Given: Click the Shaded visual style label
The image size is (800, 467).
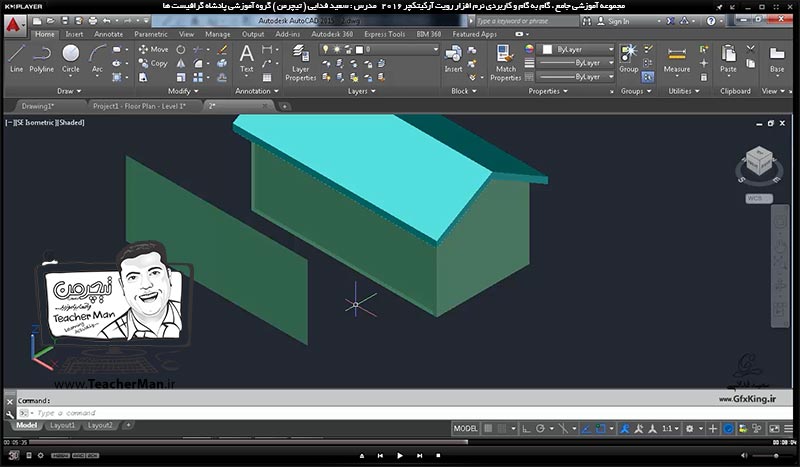Looking at the screenshot, I should click(71, 122).
